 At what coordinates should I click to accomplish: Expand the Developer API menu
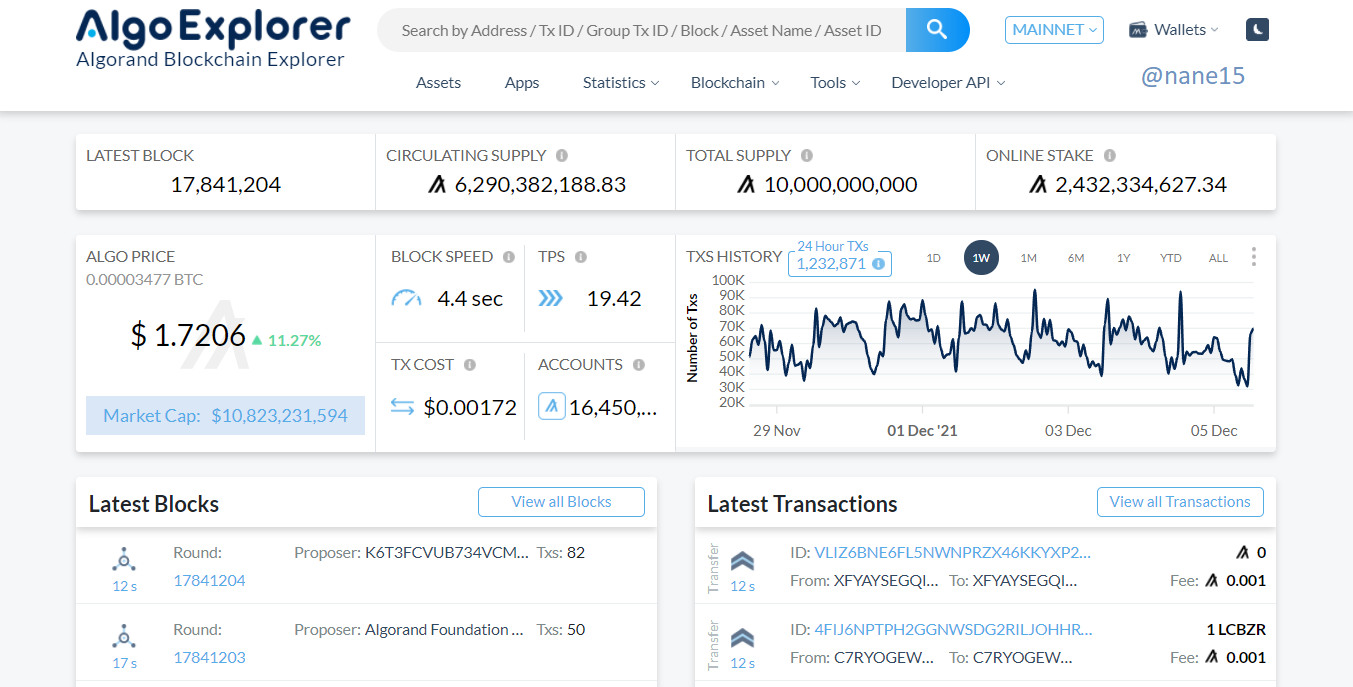[948, 83]
